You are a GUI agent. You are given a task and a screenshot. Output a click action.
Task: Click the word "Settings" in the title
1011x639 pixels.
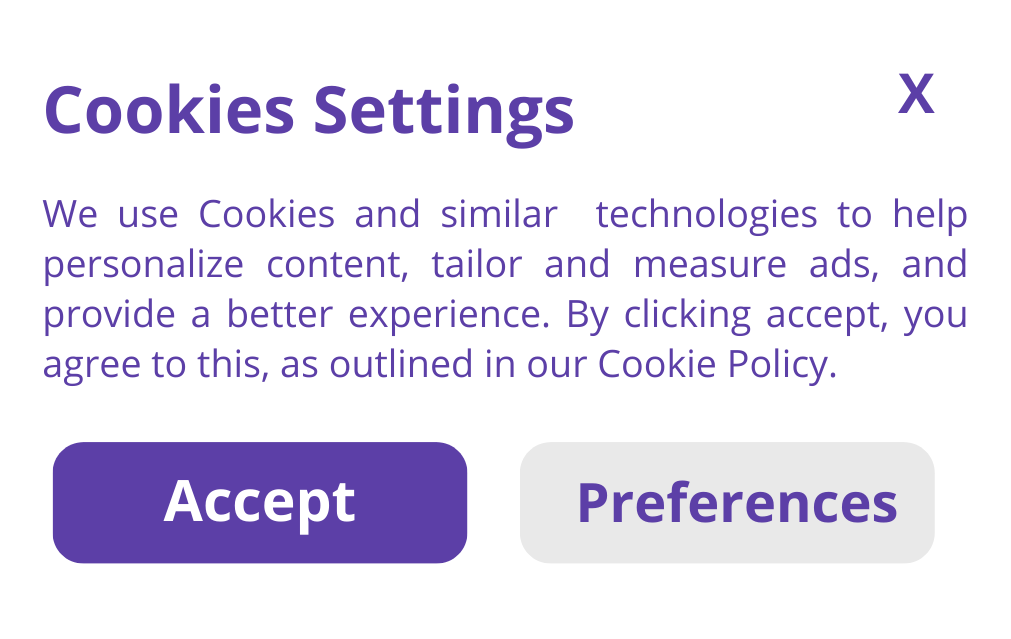click(x=443, y=110)
